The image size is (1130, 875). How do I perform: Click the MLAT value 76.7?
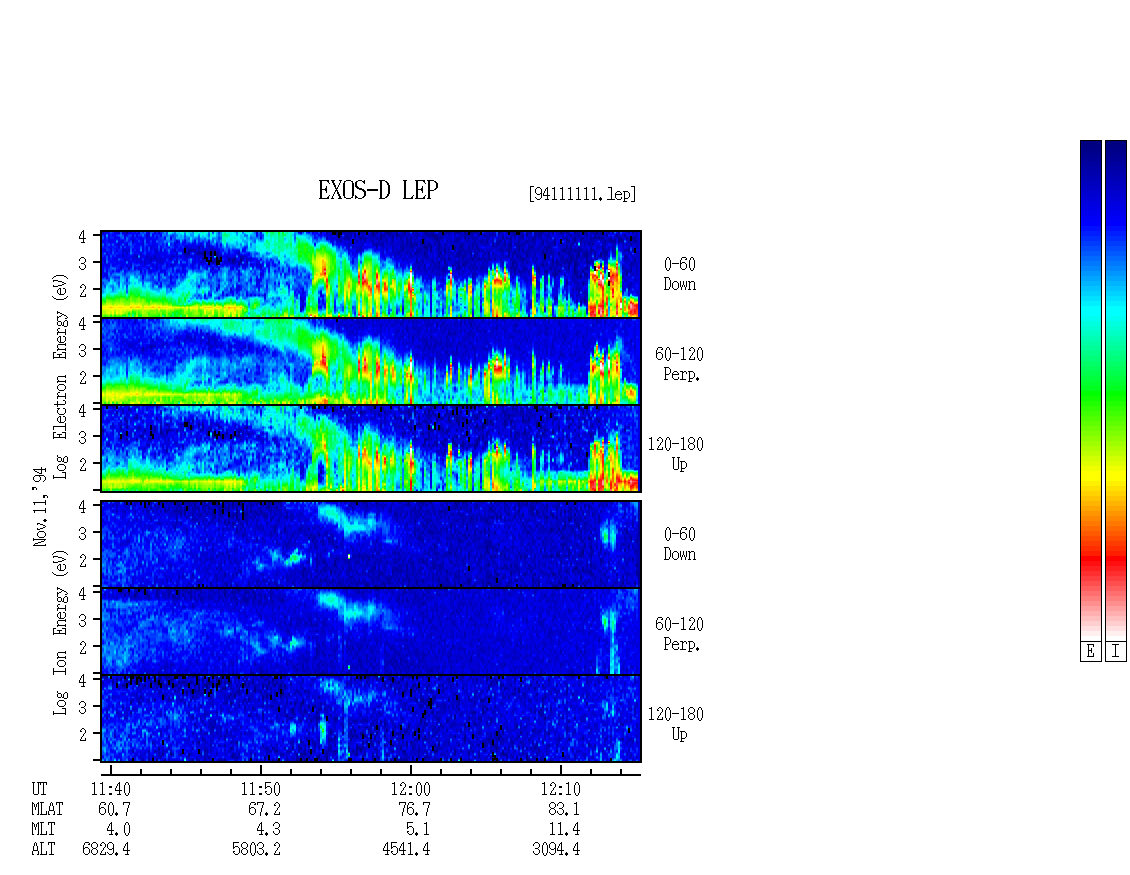(414, 809)
